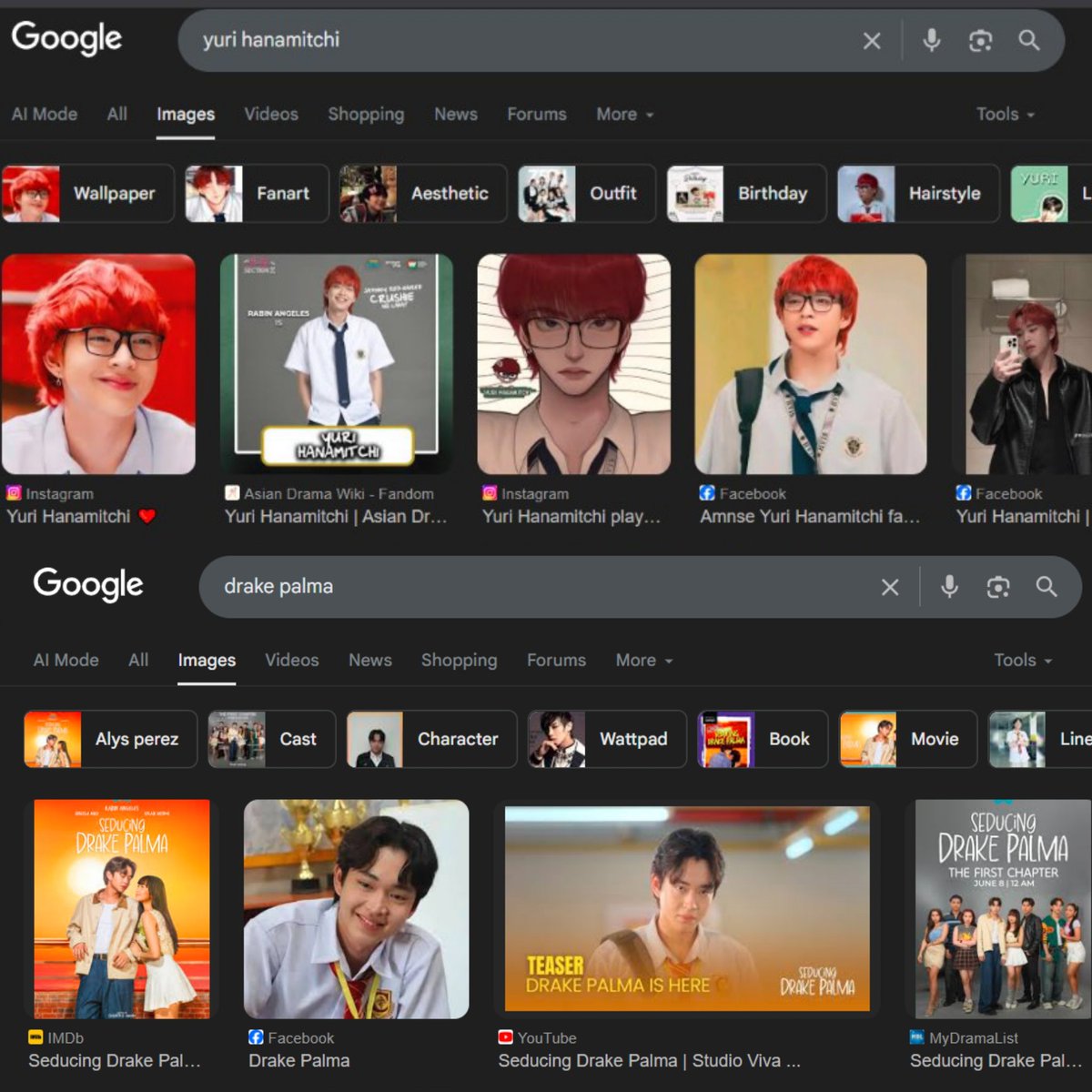Start voice search beside the yuri hanamitchi query

(932, 40)
